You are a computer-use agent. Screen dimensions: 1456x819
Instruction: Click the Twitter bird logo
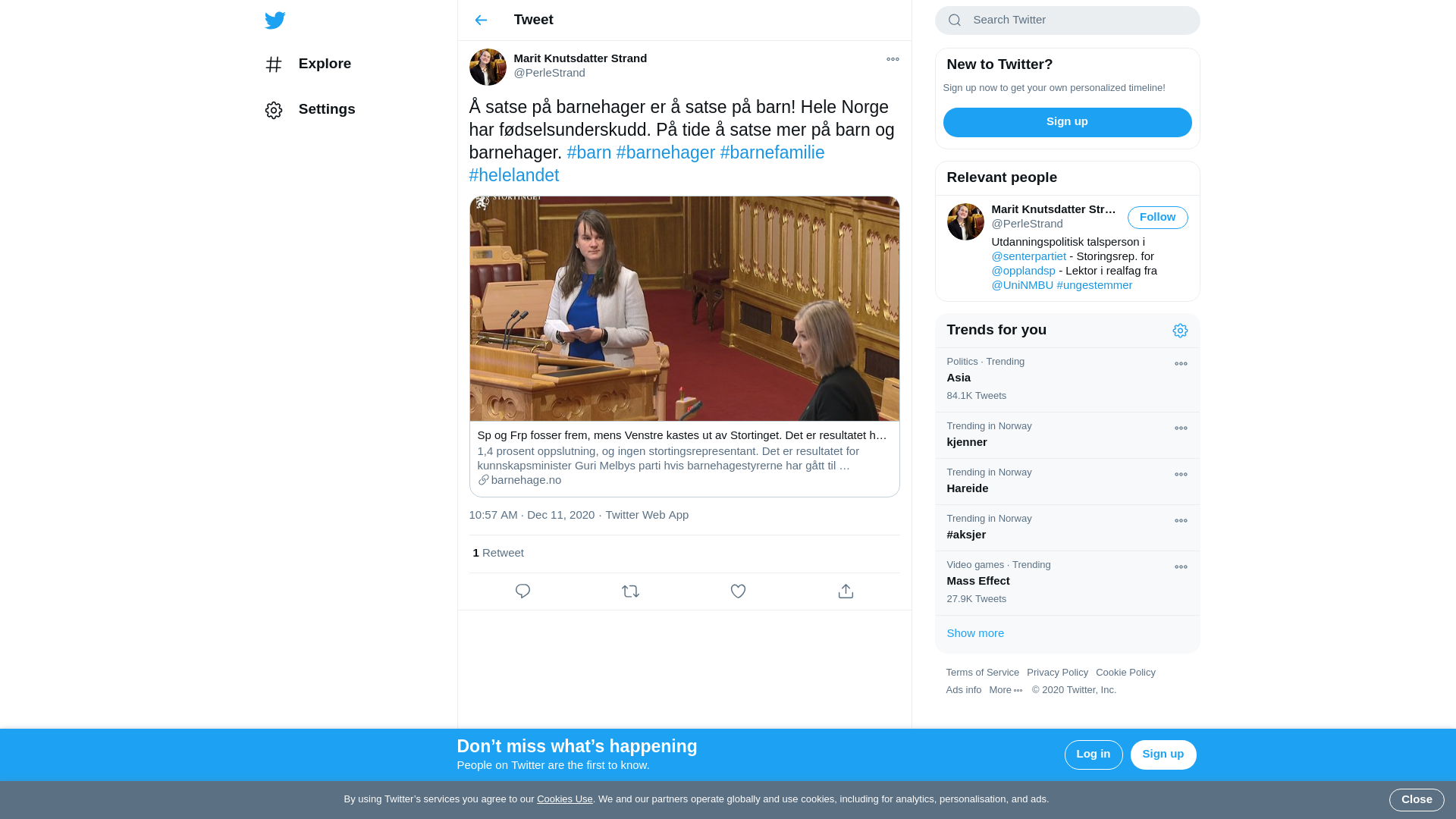pyautogui.click(x=275, y=20)
